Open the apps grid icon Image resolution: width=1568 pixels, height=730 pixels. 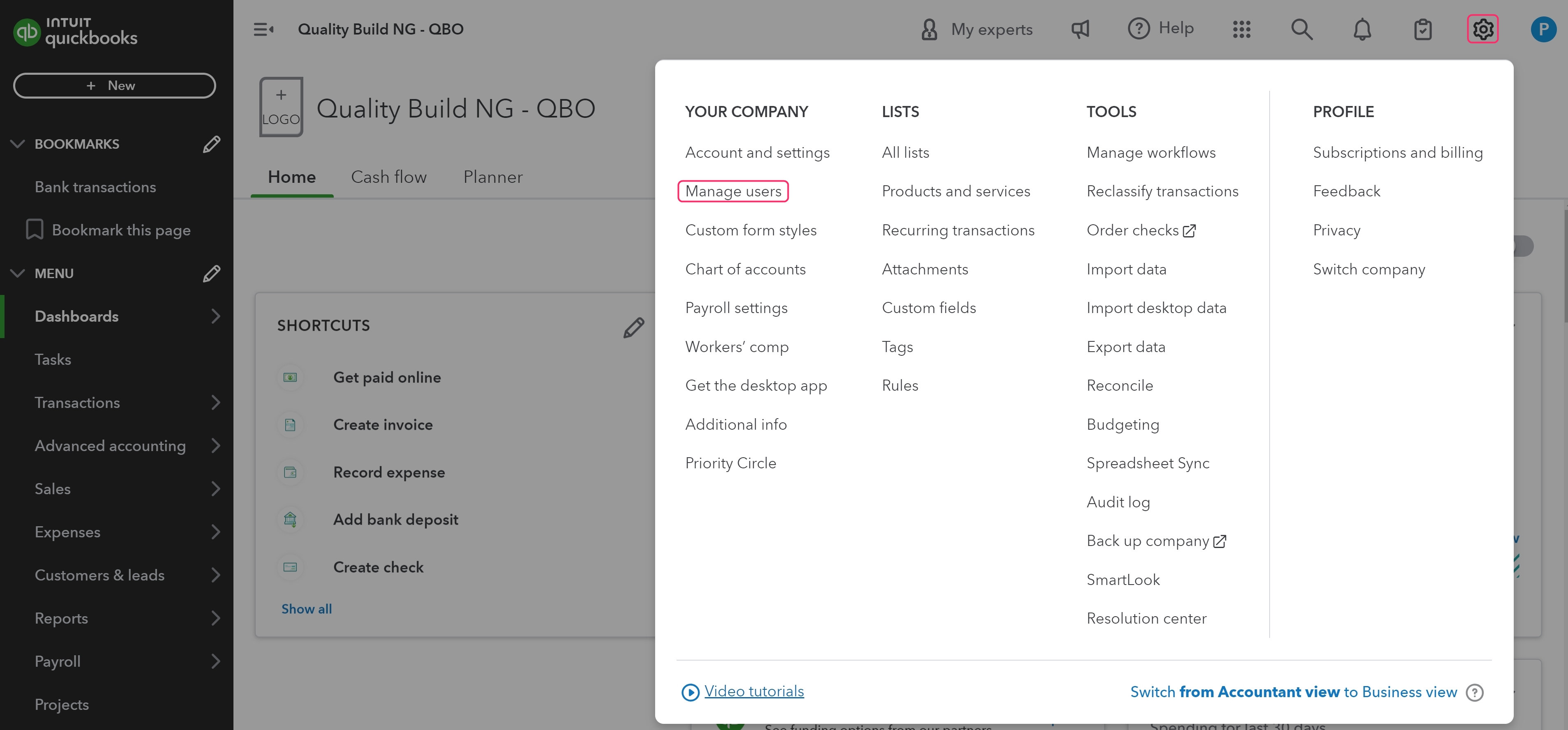[x=1241, y=29]
